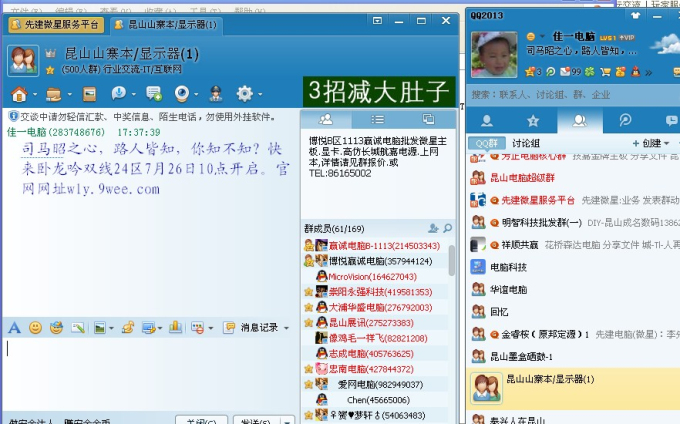Open the group vote chart icon
The height and width of the screenshot is (424, 680).
175,327
